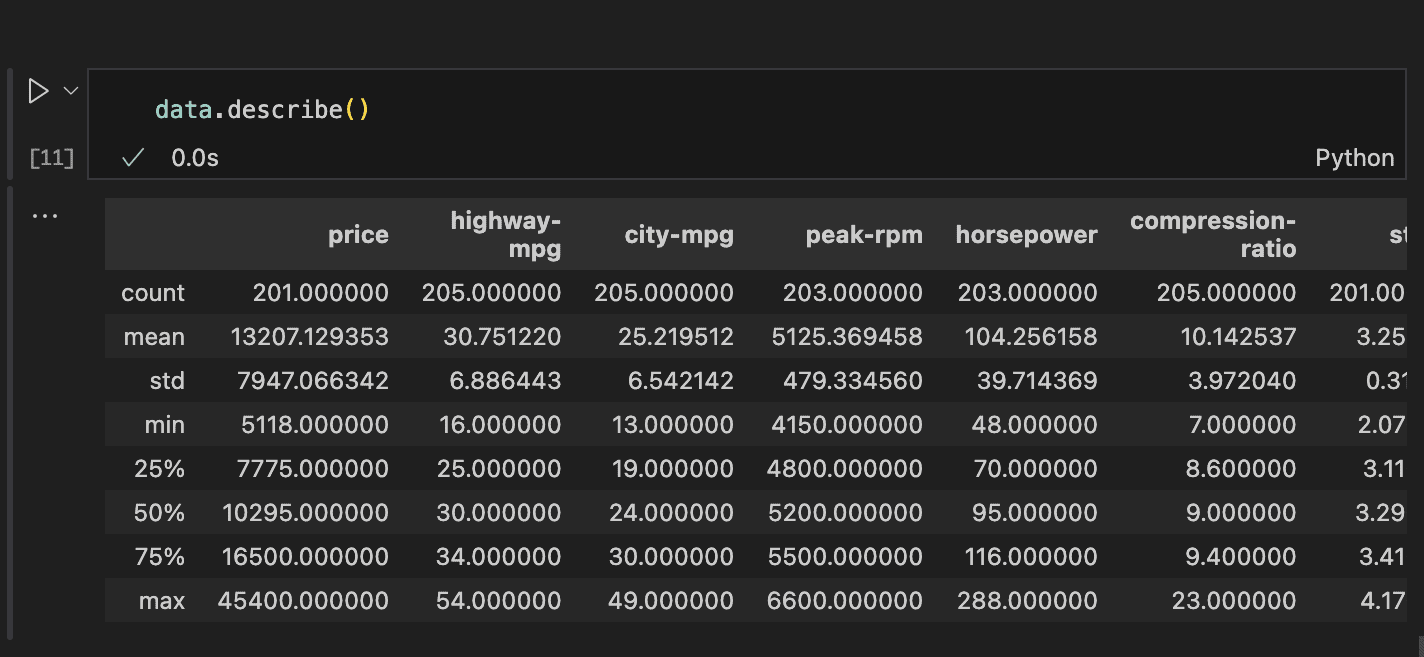
Task: Open the output more actions ellipsis
Action: [45, 215]
